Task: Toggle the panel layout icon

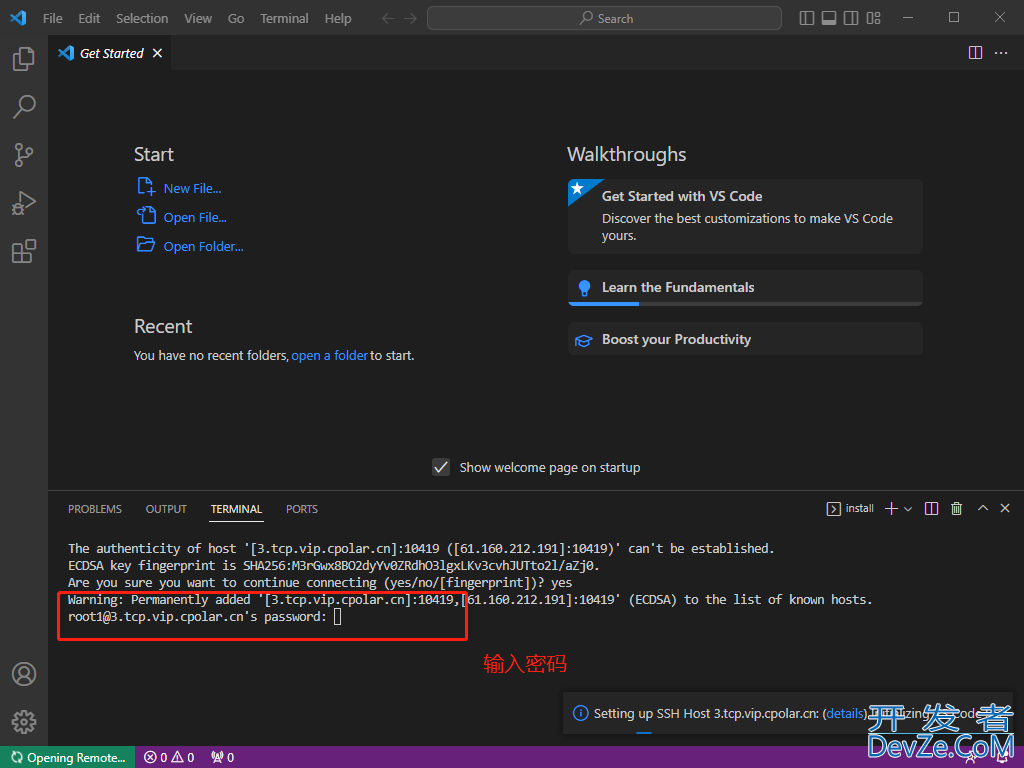Action: coord(829,18)
